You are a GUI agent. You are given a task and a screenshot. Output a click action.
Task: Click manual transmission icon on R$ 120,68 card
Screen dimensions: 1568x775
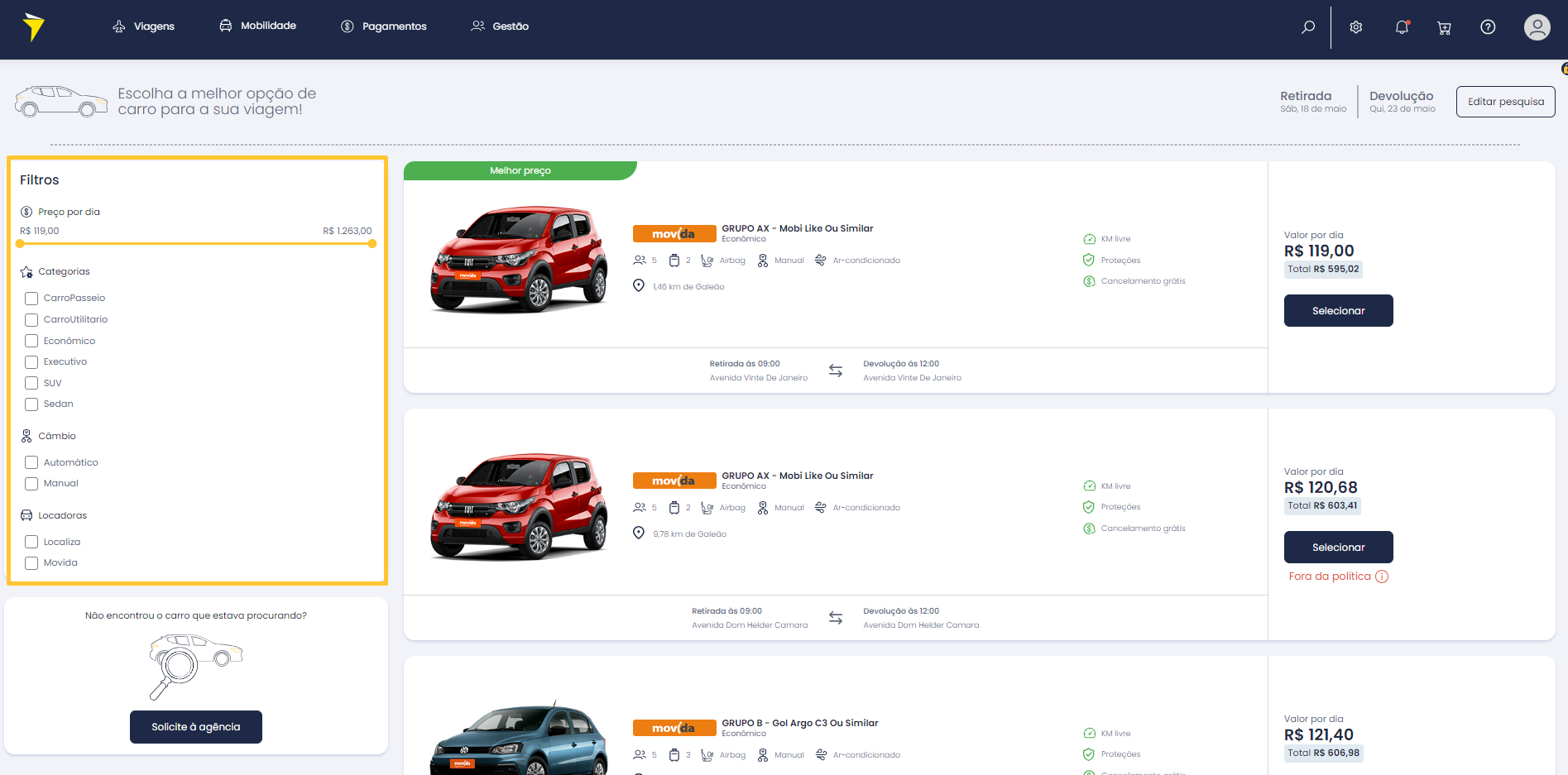pyautogui.click(x=763, y=508)
